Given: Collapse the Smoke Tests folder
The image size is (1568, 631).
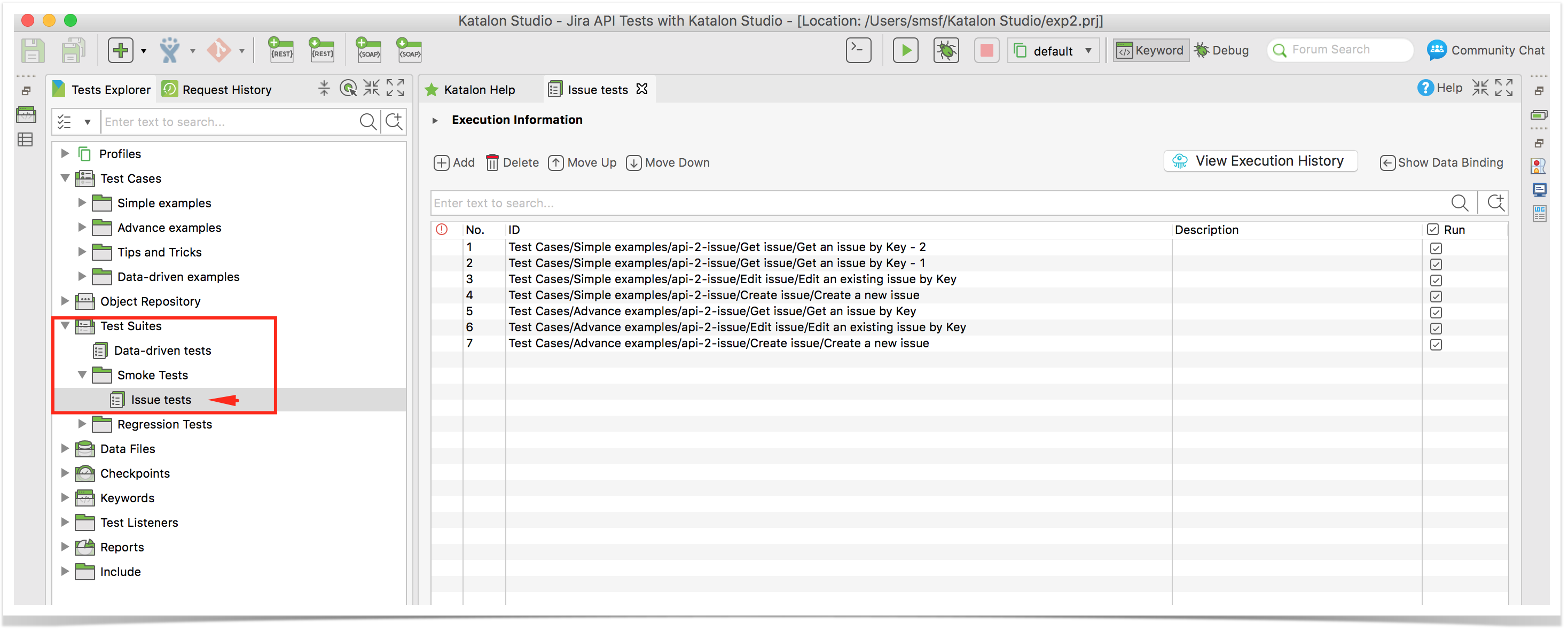Looking at the screenshot, I should pyautogui.click(x=82, y=375).
